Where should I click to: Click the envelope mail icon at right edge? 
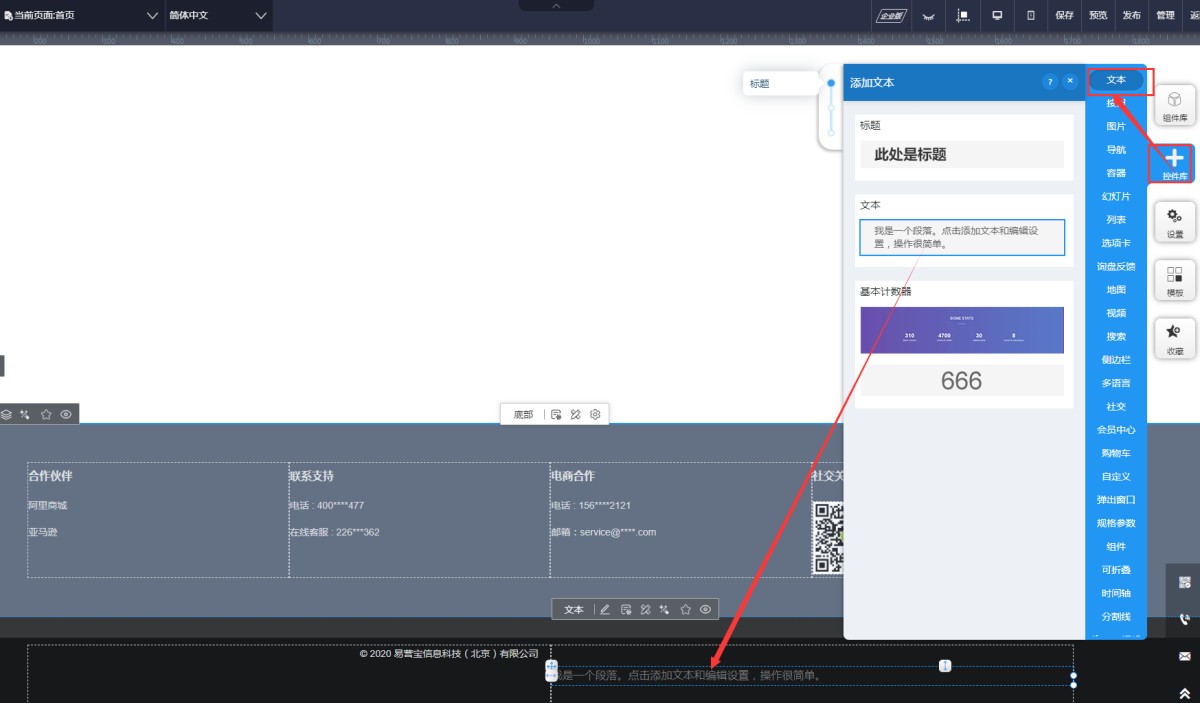[x=1184, y=656]
